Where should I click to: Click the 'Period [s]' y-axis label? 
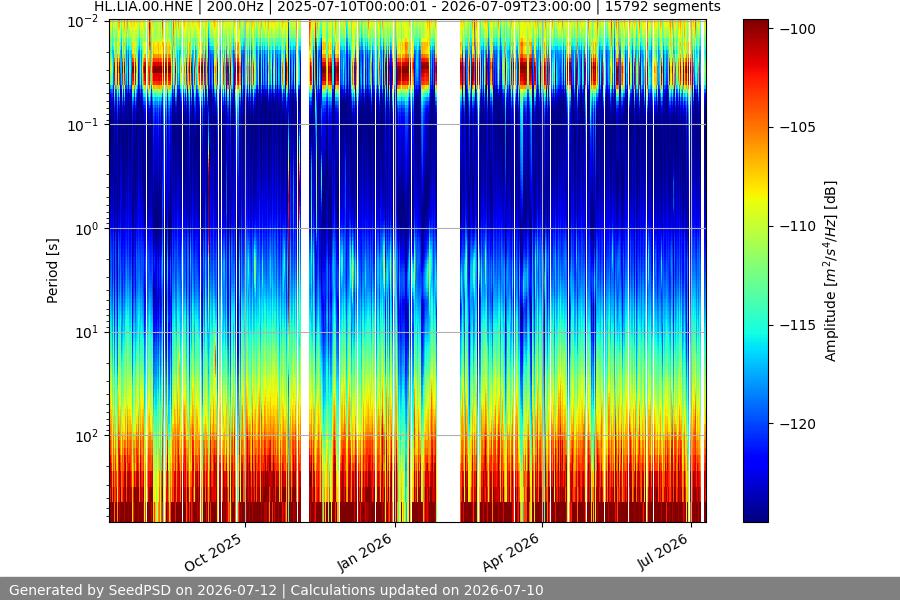point(52,271)
